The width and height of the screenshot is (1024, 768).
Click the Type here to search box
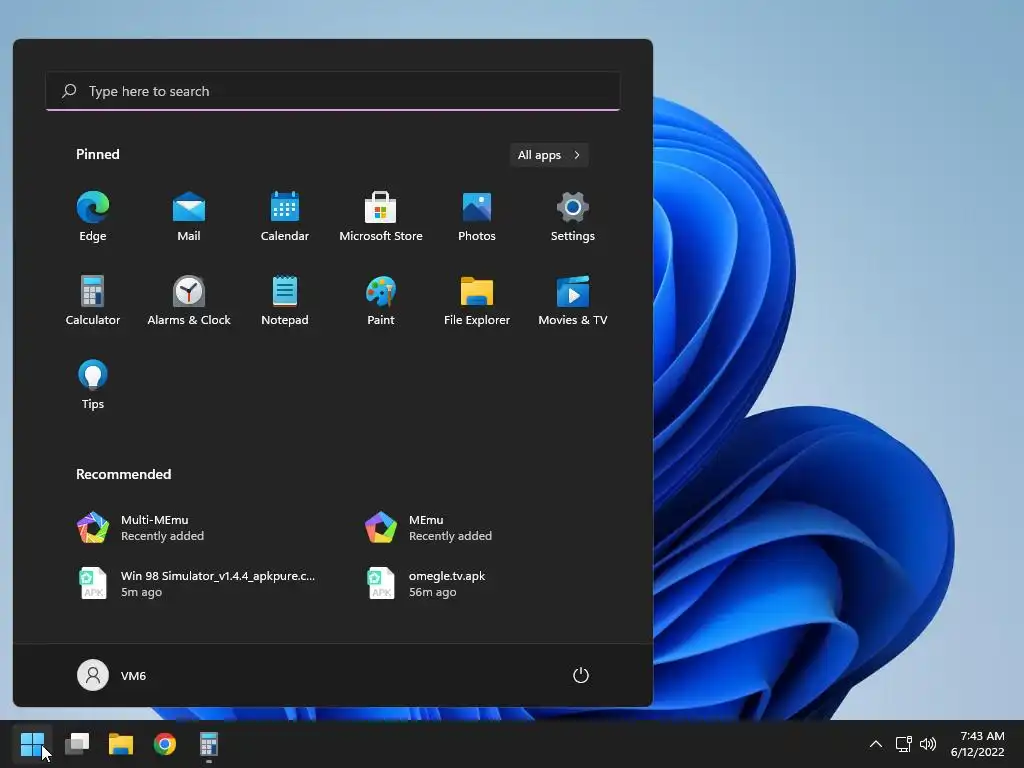click(333, 91)
